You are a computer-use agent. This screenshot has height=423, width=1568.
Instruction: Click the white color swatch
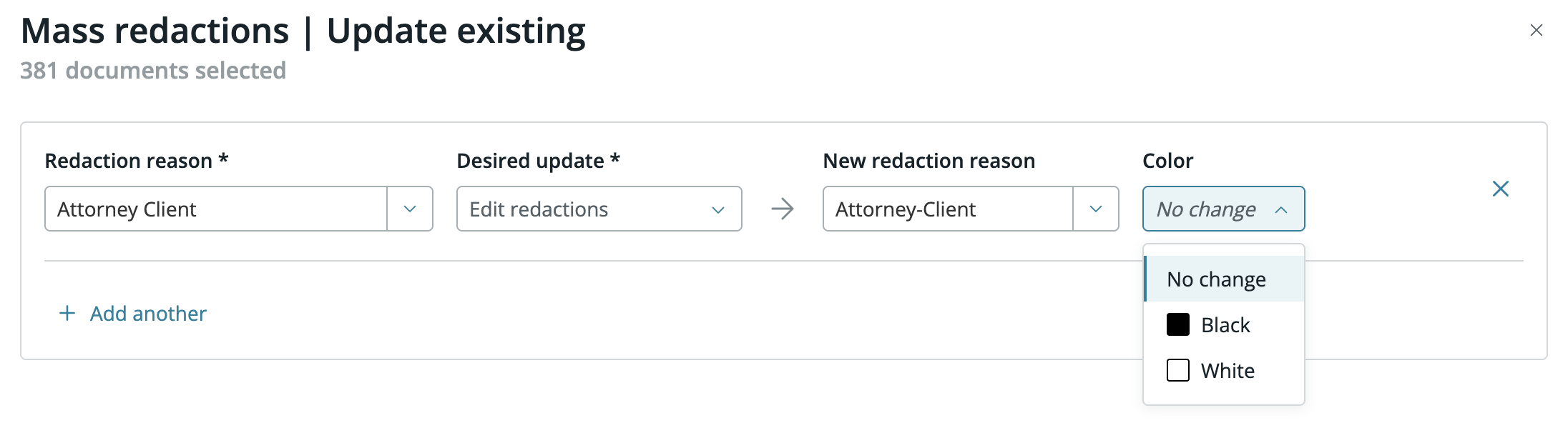tap(1177, 370)
